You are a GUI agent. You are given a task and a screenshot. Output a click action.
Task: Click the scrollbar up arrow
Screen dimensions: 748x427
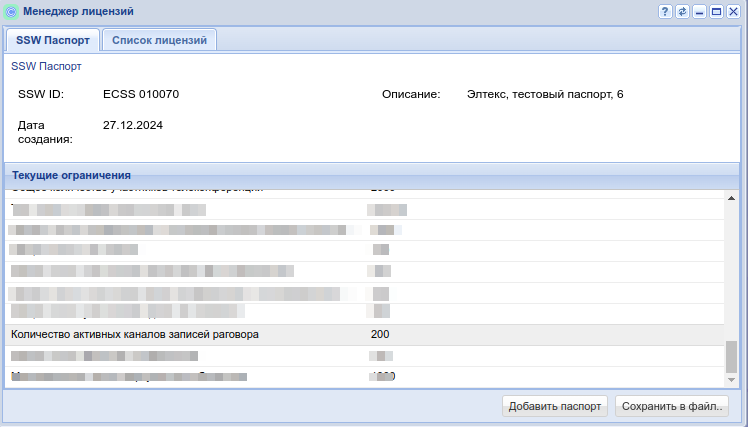click(x=731, y=198)
